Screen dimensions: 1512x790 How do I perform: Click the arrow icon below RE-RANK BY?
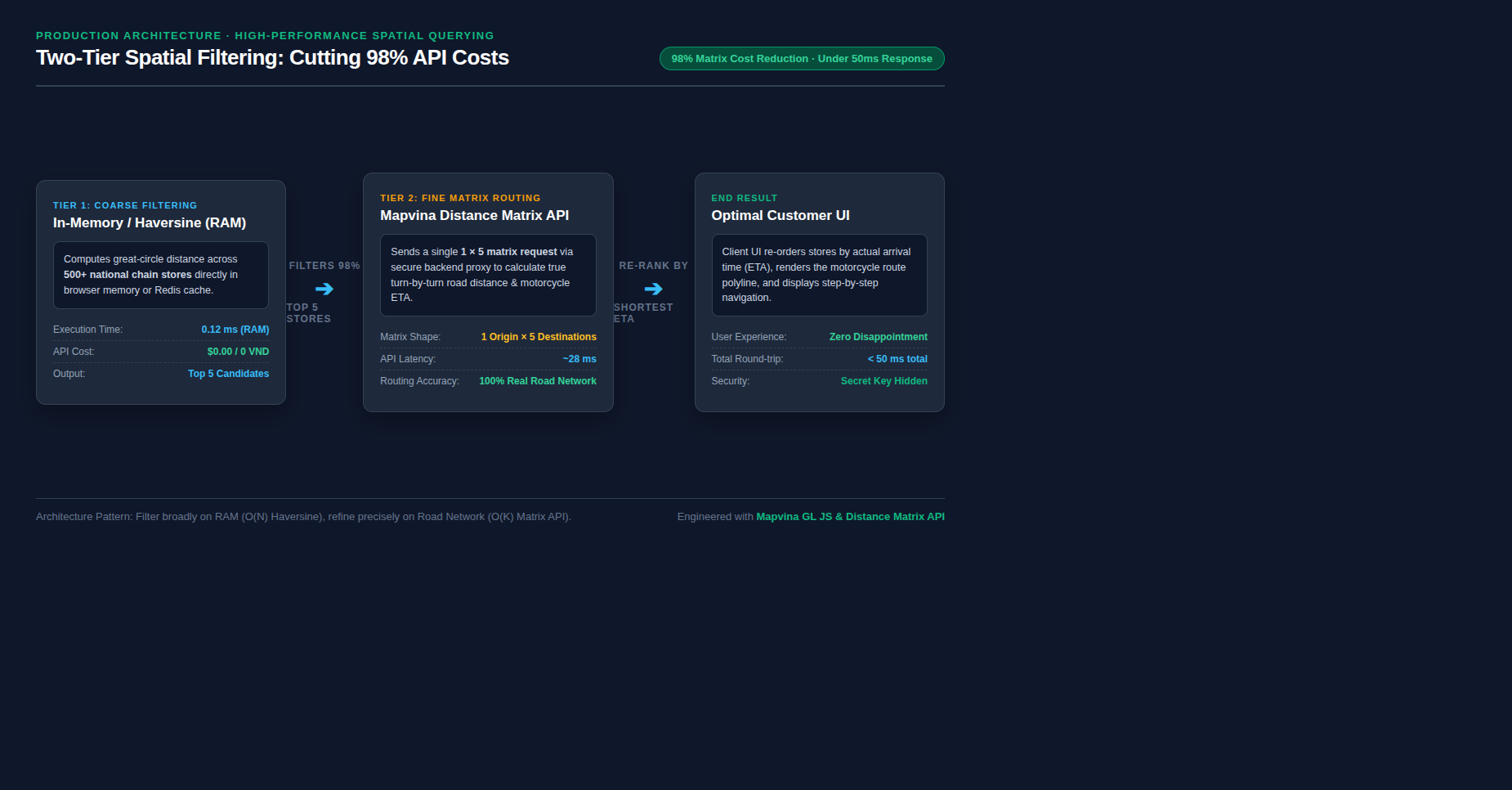[x=653, y=289]
